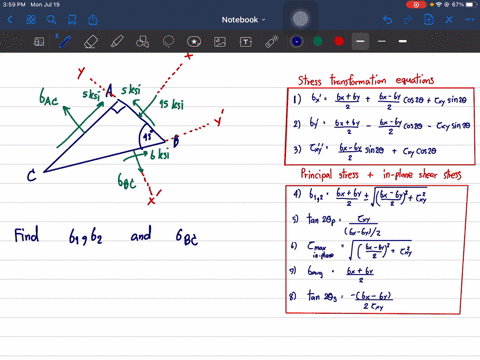
Task: Open the zoom window tool
Action: (x=39, y=42)
